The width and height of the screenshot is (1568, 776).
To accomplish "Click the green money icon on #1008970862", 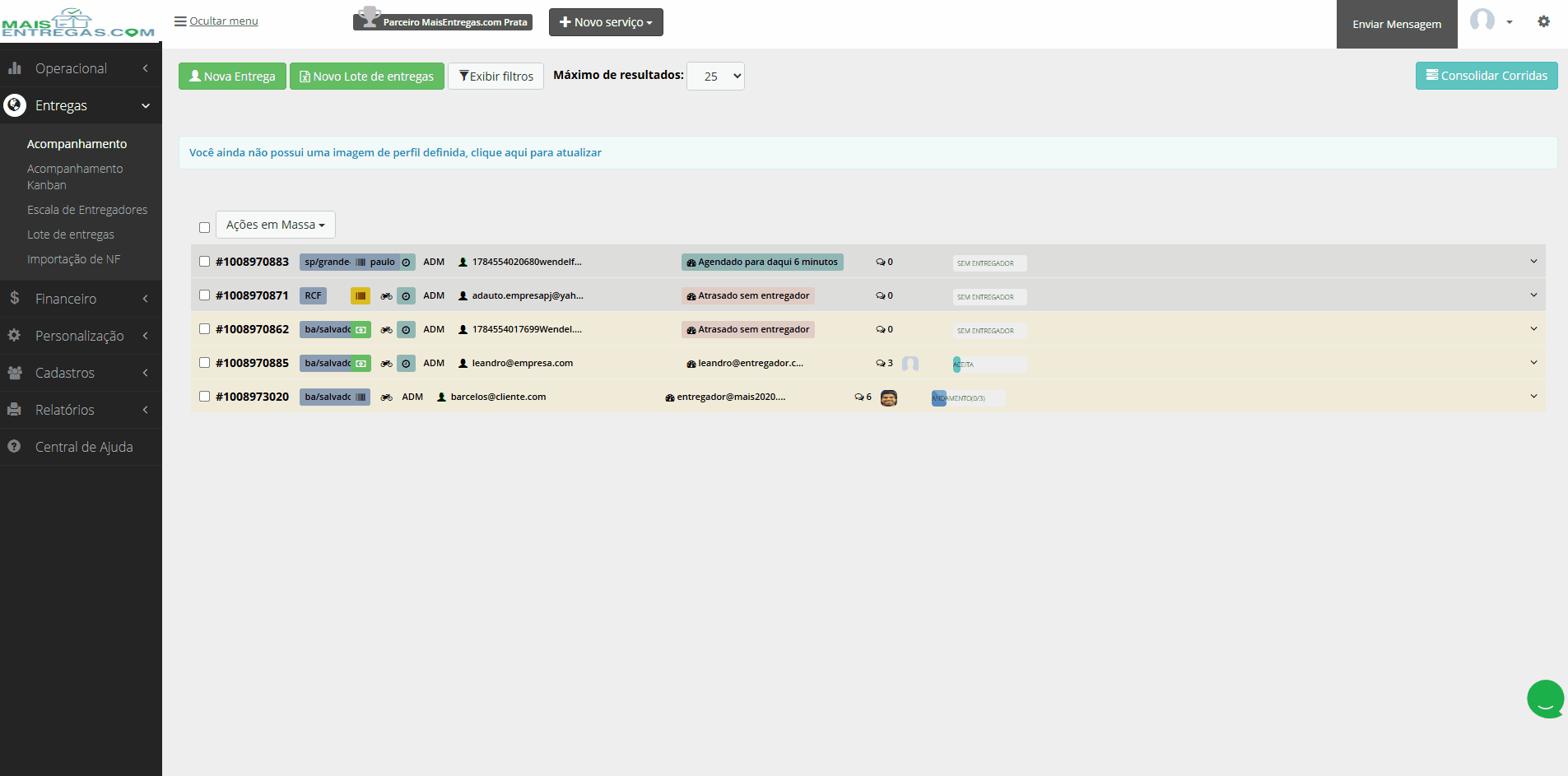I will (x=361, y=330).
